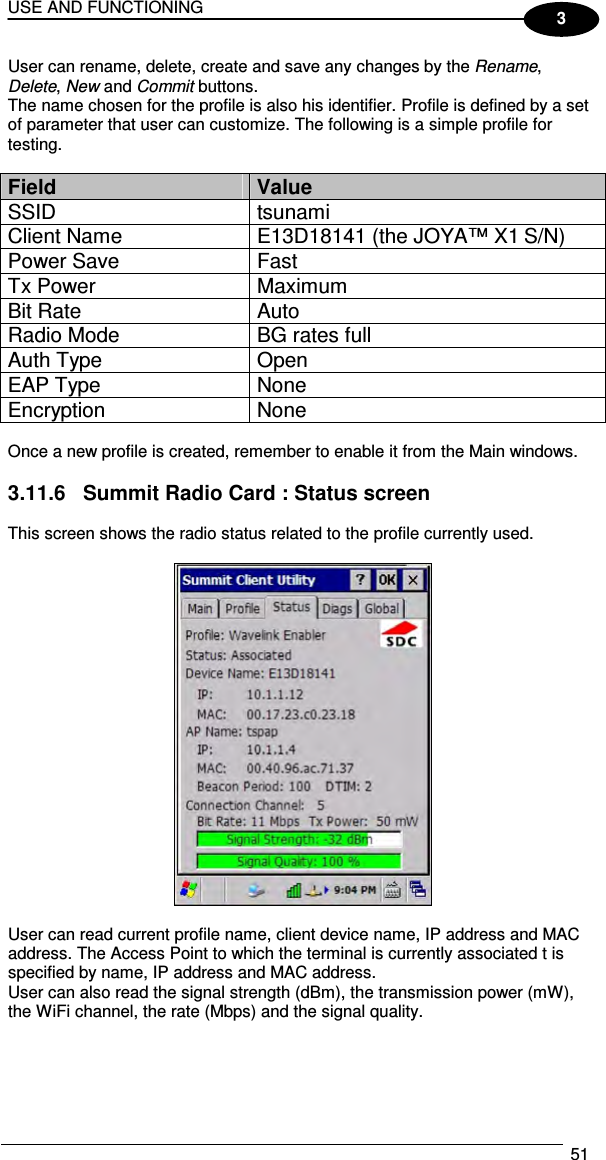
Task: Click 'E13D18141 (the JOYA X1 S/N)' cell
Action: pos(427,237)
